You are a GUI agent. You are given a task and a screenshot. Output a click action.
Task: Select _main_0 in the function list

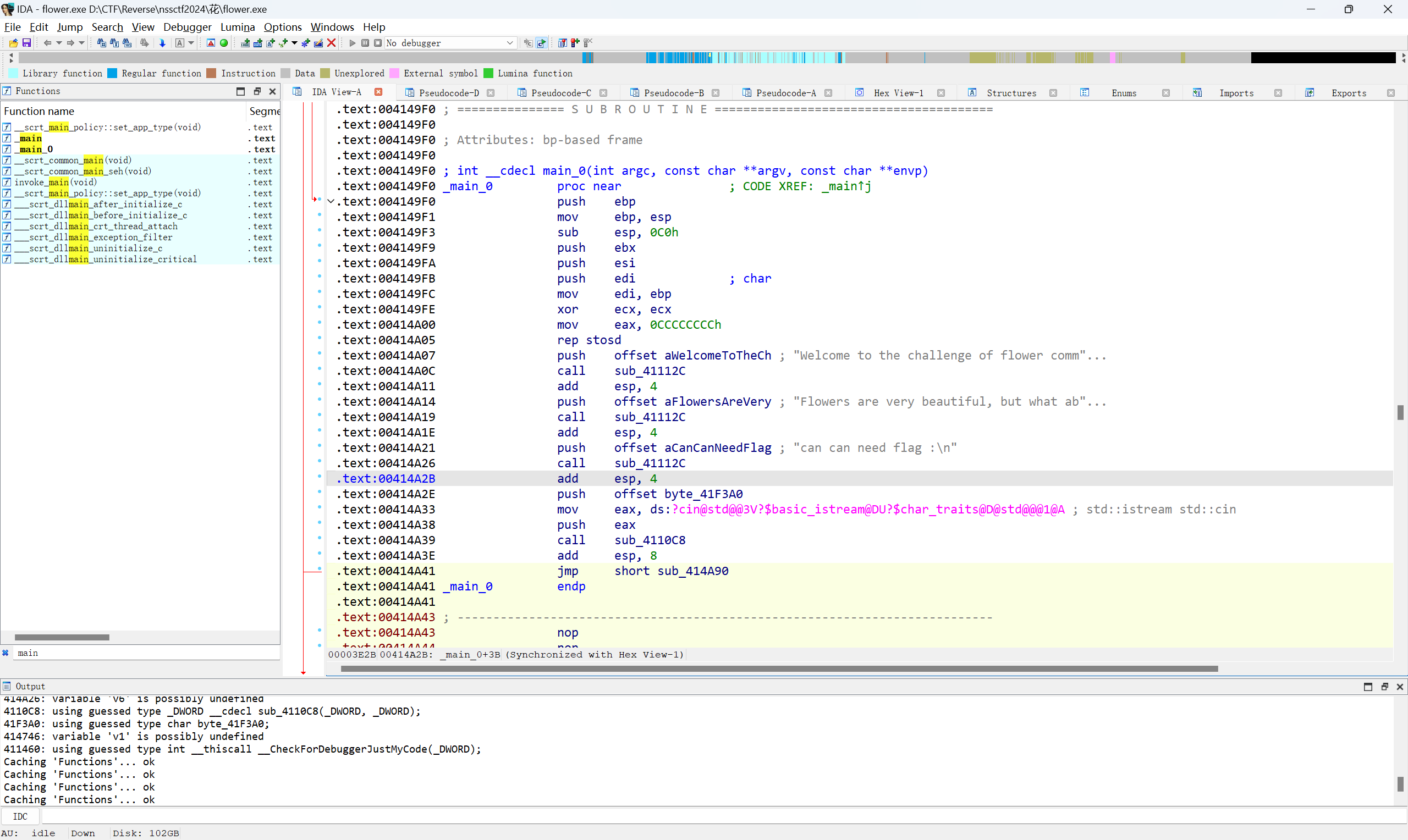[x=140, y=150]
